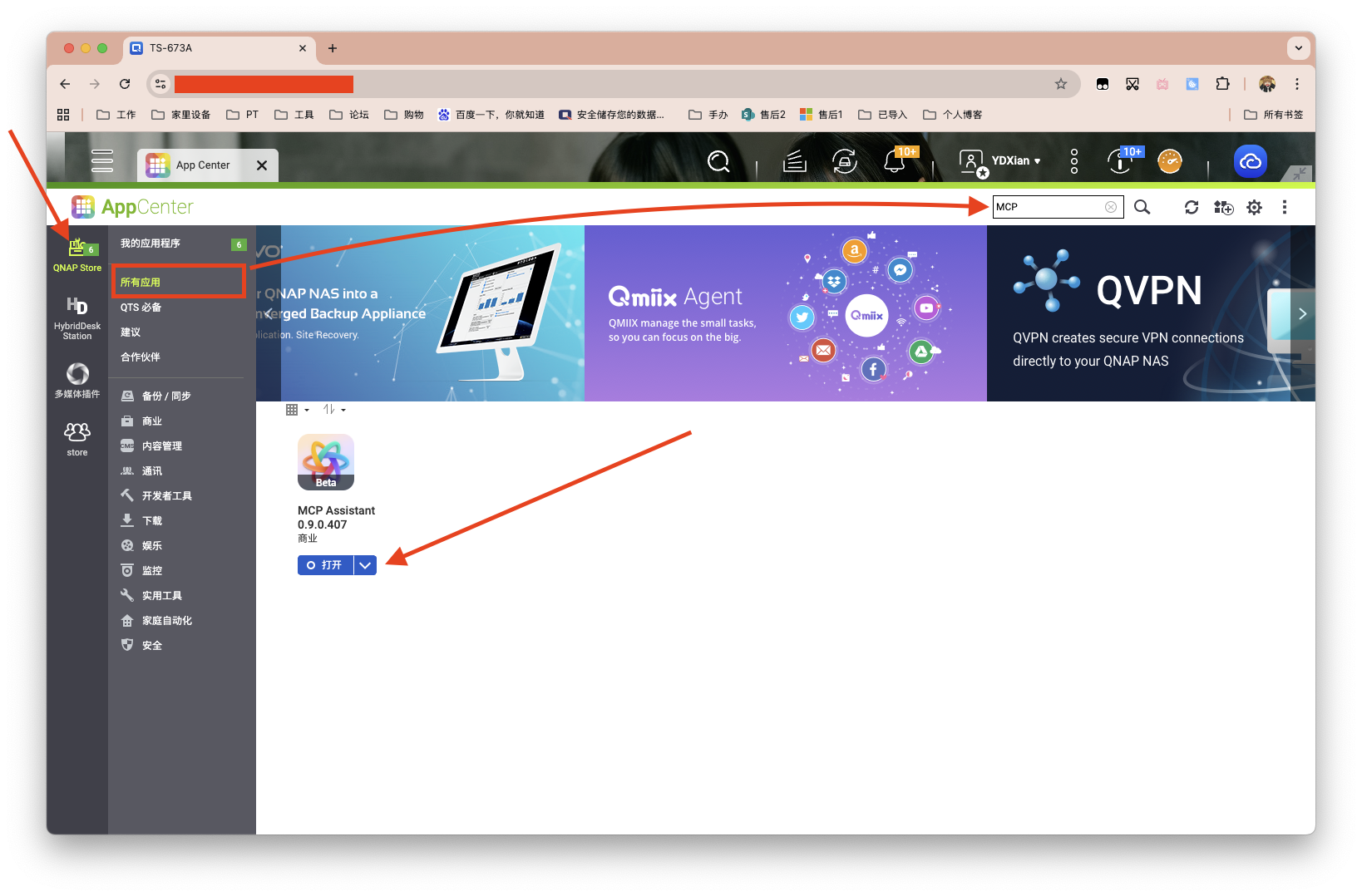Click the blue myQNAPcloud icon
Viewport: 1362px width, 896px height.
[x=1250, y=161]
